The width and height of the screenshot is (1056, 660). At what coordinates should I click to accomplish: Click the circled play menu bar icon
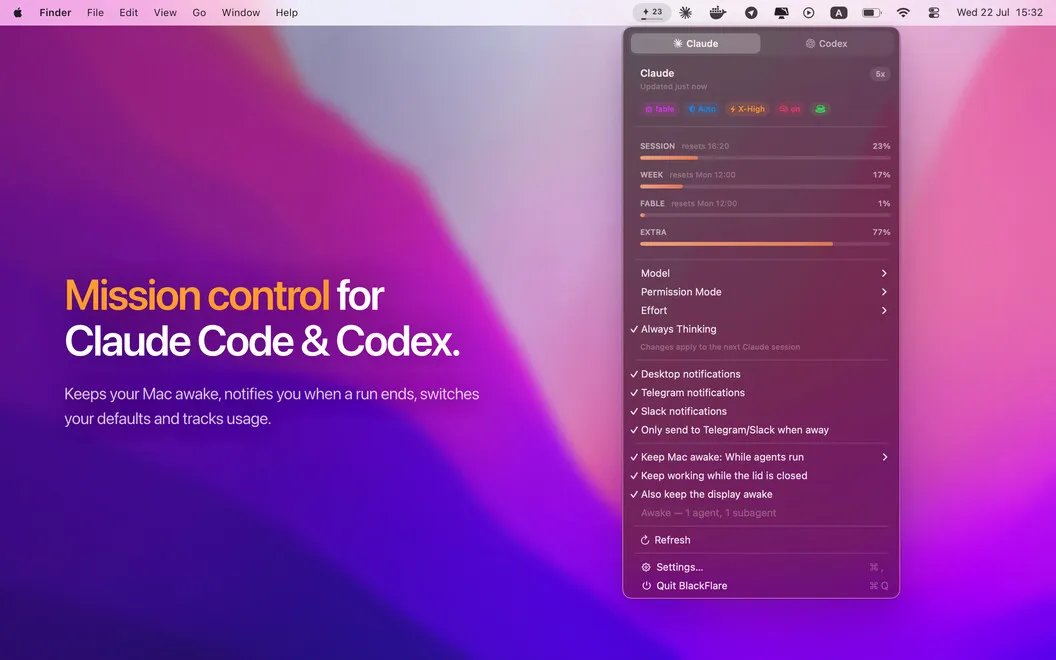point(809,13)
